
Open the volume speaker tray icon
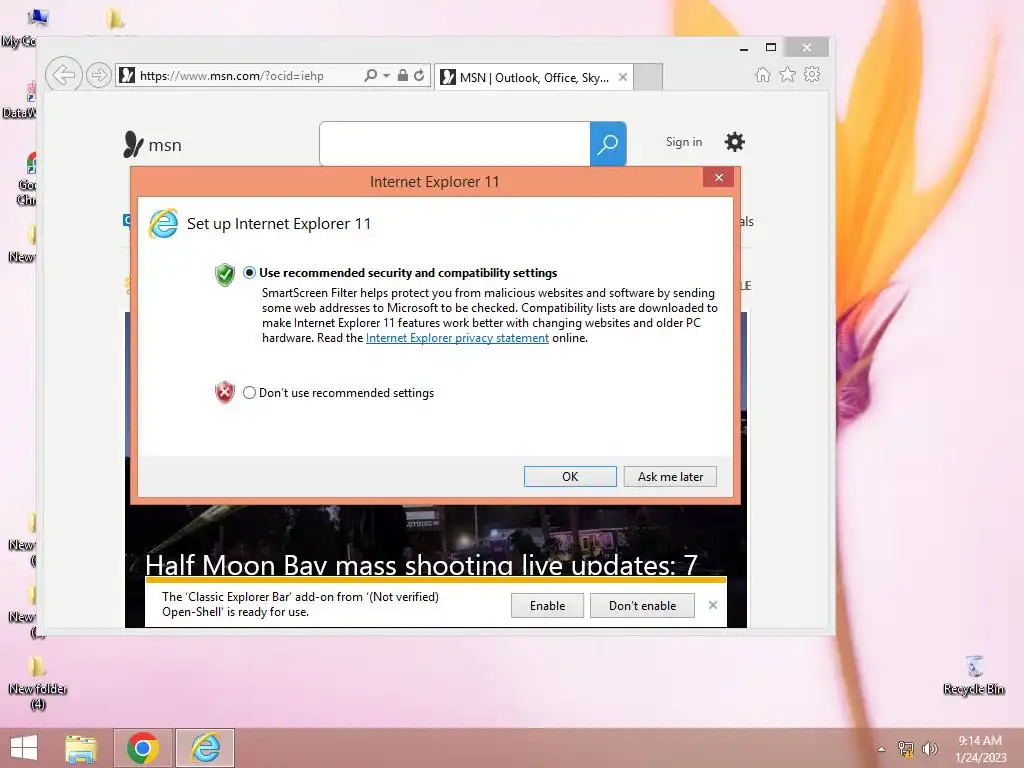coord(930,749)
